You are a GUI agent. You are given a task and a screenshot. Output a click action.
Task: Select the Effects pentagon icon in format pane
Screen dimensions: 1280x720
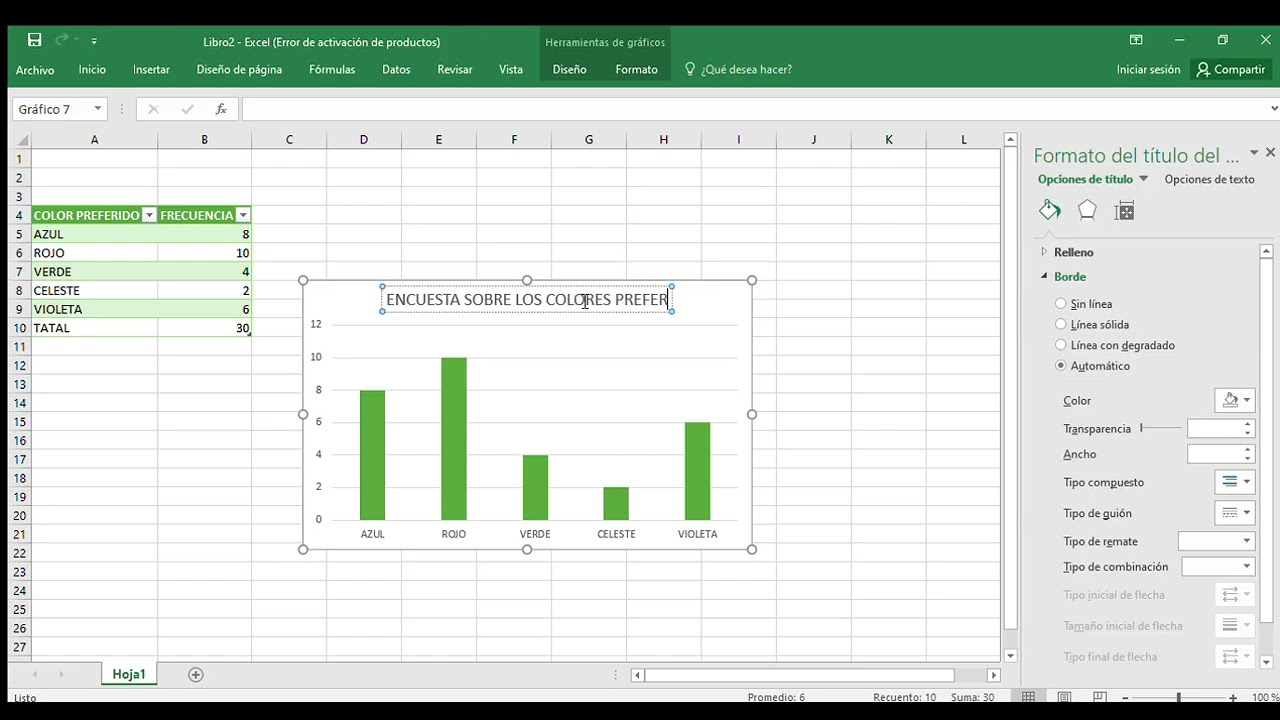(1087, 210)
